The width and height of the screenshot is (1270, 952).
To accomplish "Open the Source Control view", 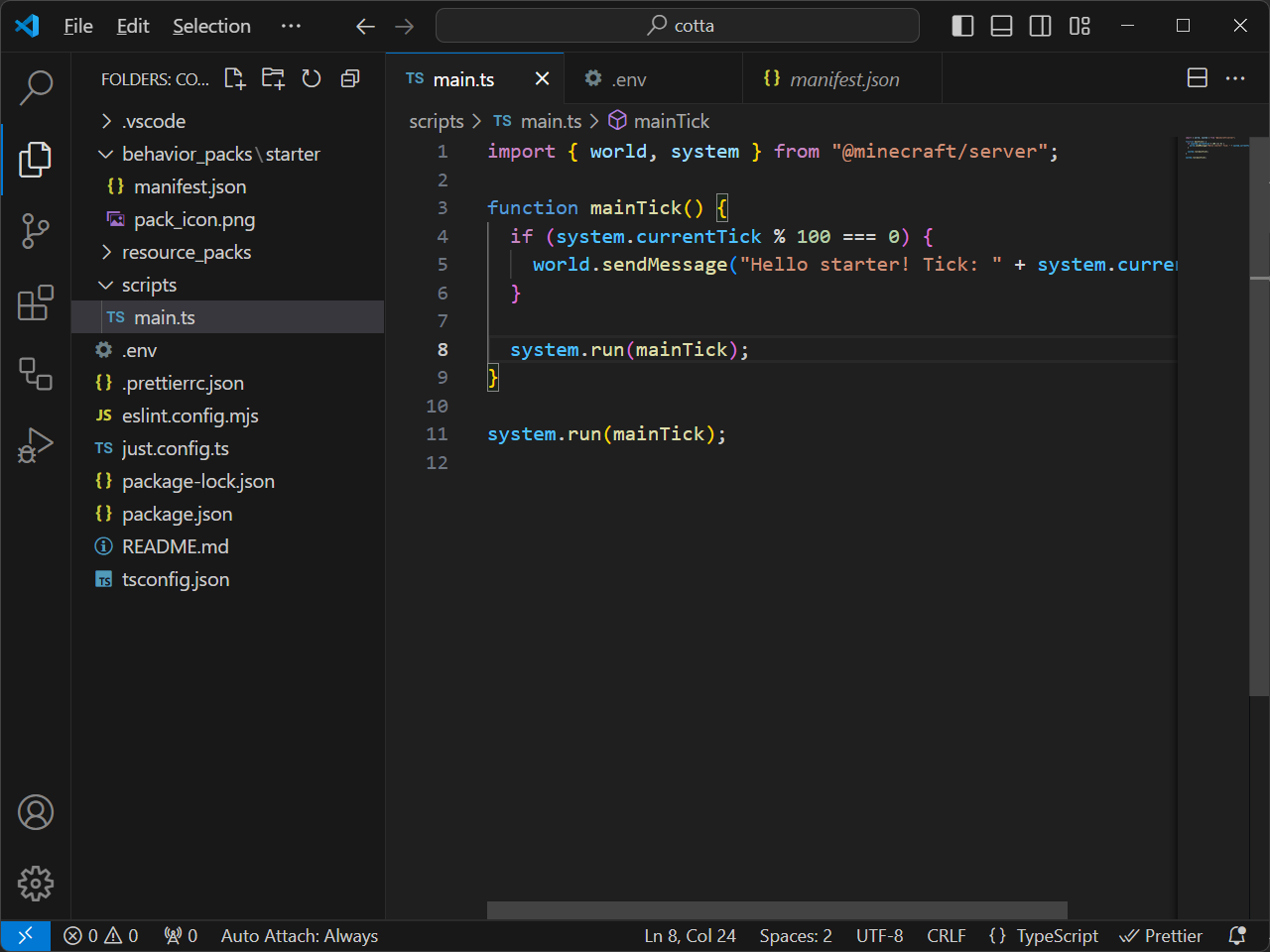I will click(35, 231).
